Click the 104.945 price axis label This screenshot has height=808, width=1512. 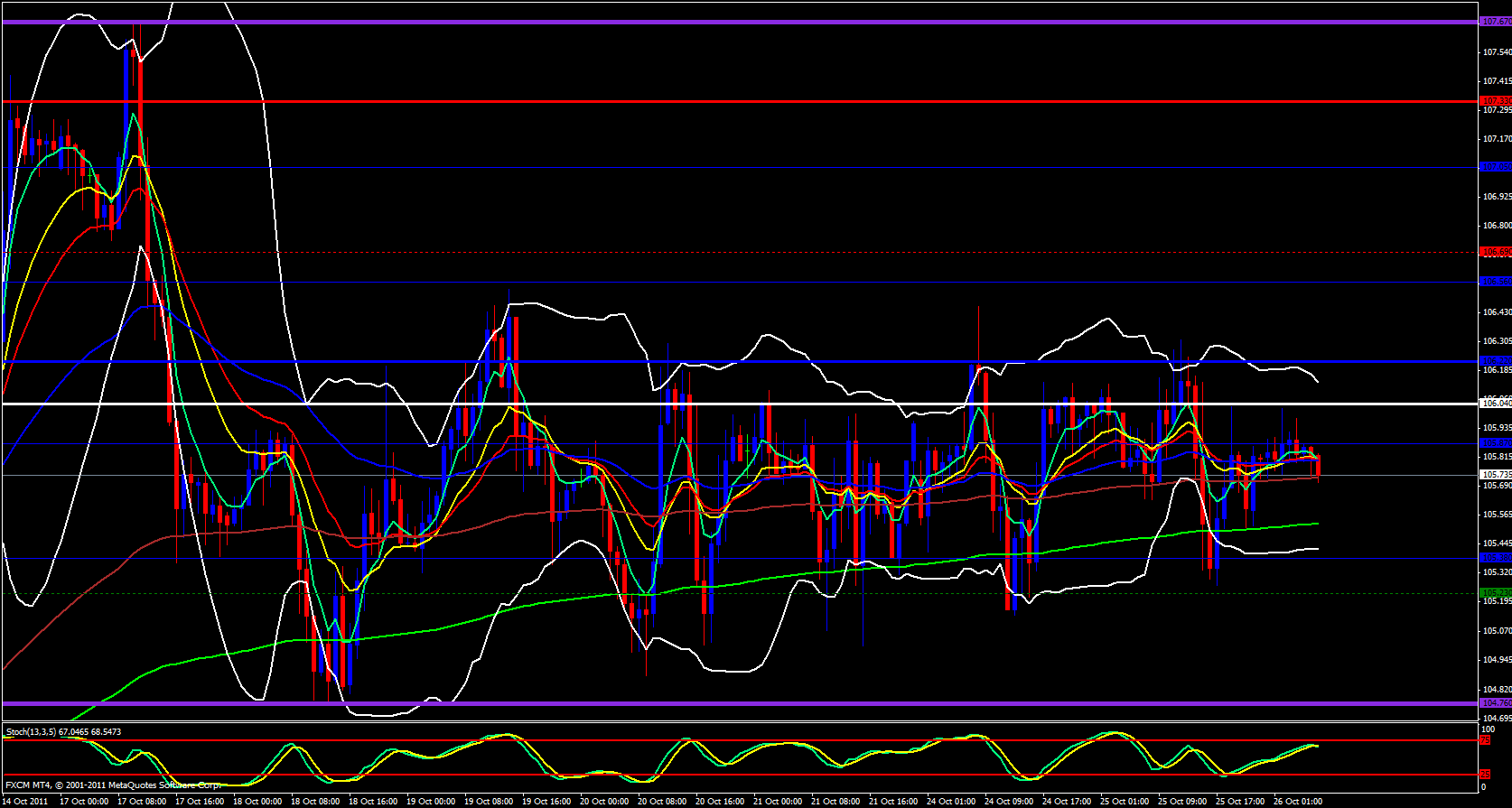click(1497, 660)
